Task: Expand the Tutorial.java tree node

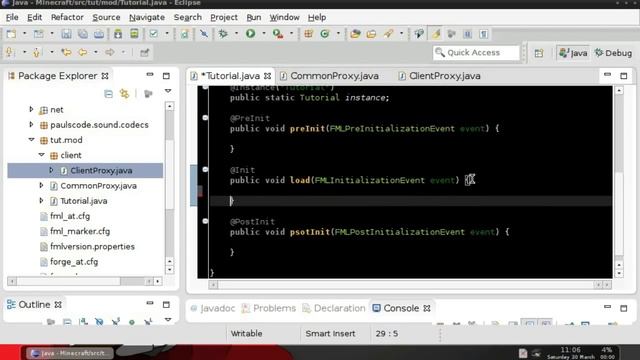Action: point(41,200)
